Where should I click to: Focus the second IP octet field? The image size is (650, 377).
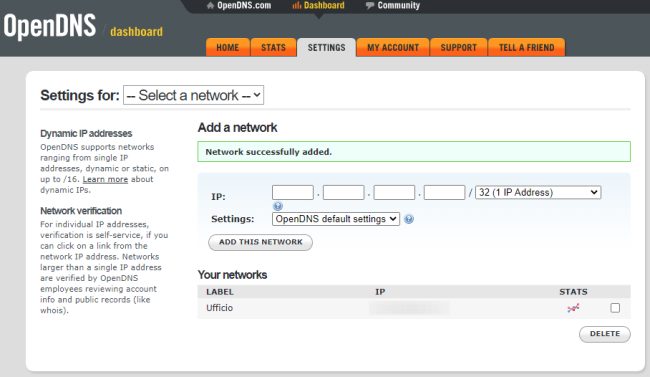click(x=343, y=192)
